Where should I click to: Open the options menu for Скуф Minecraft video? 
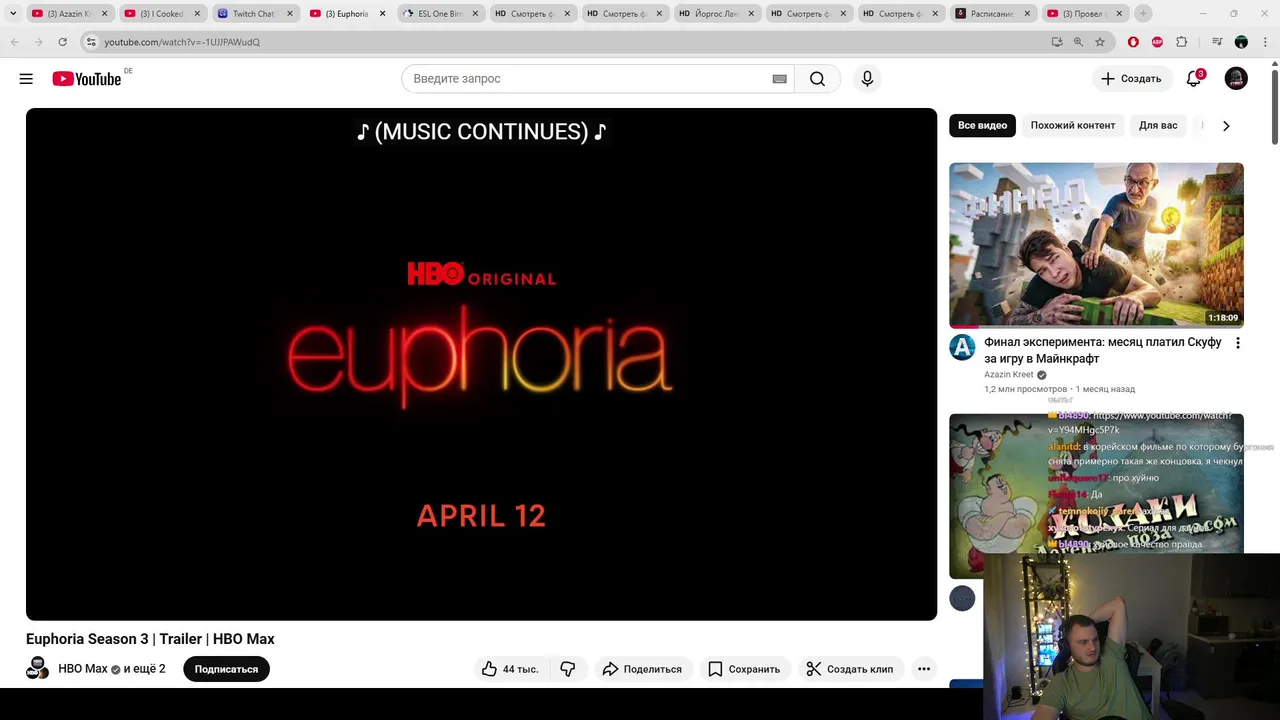point(1237,343)
